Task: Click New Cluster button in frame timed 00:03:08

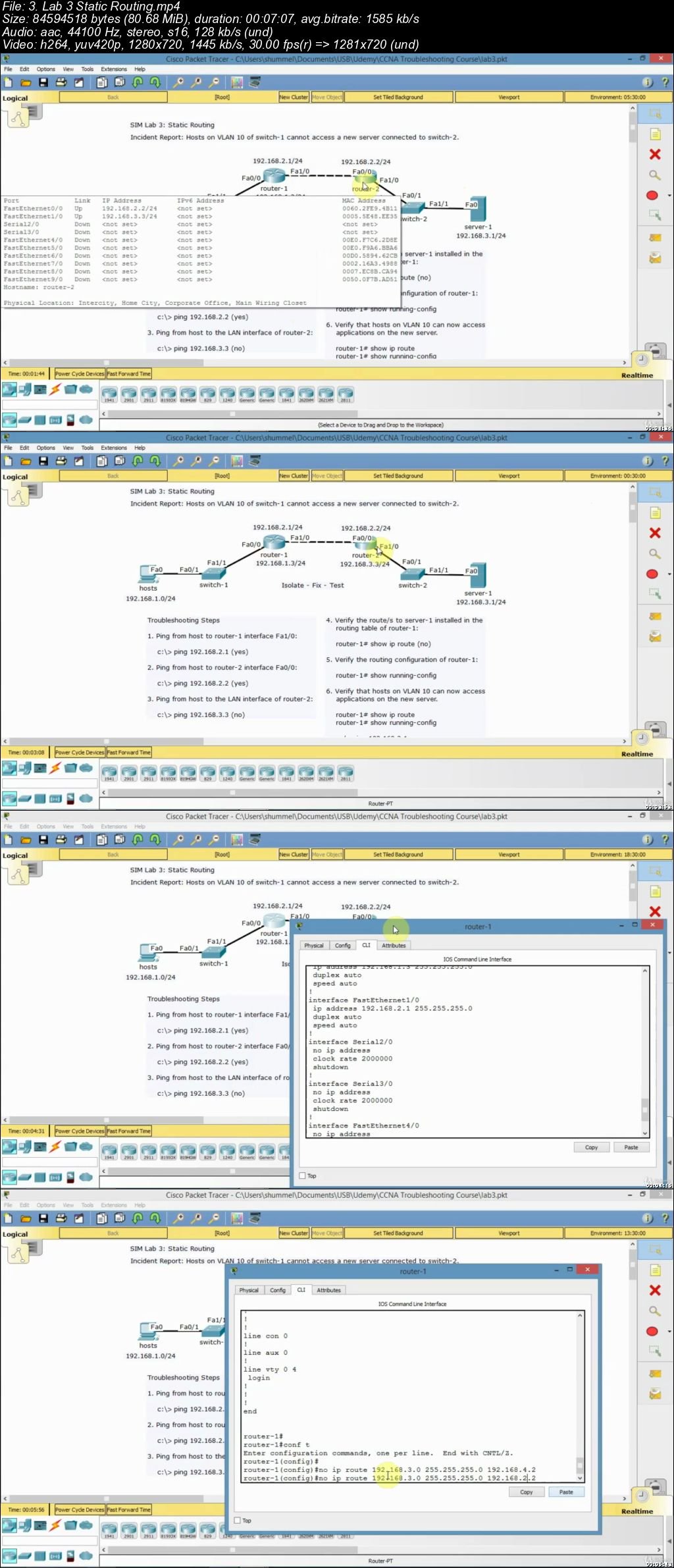Action: point(294,476)
